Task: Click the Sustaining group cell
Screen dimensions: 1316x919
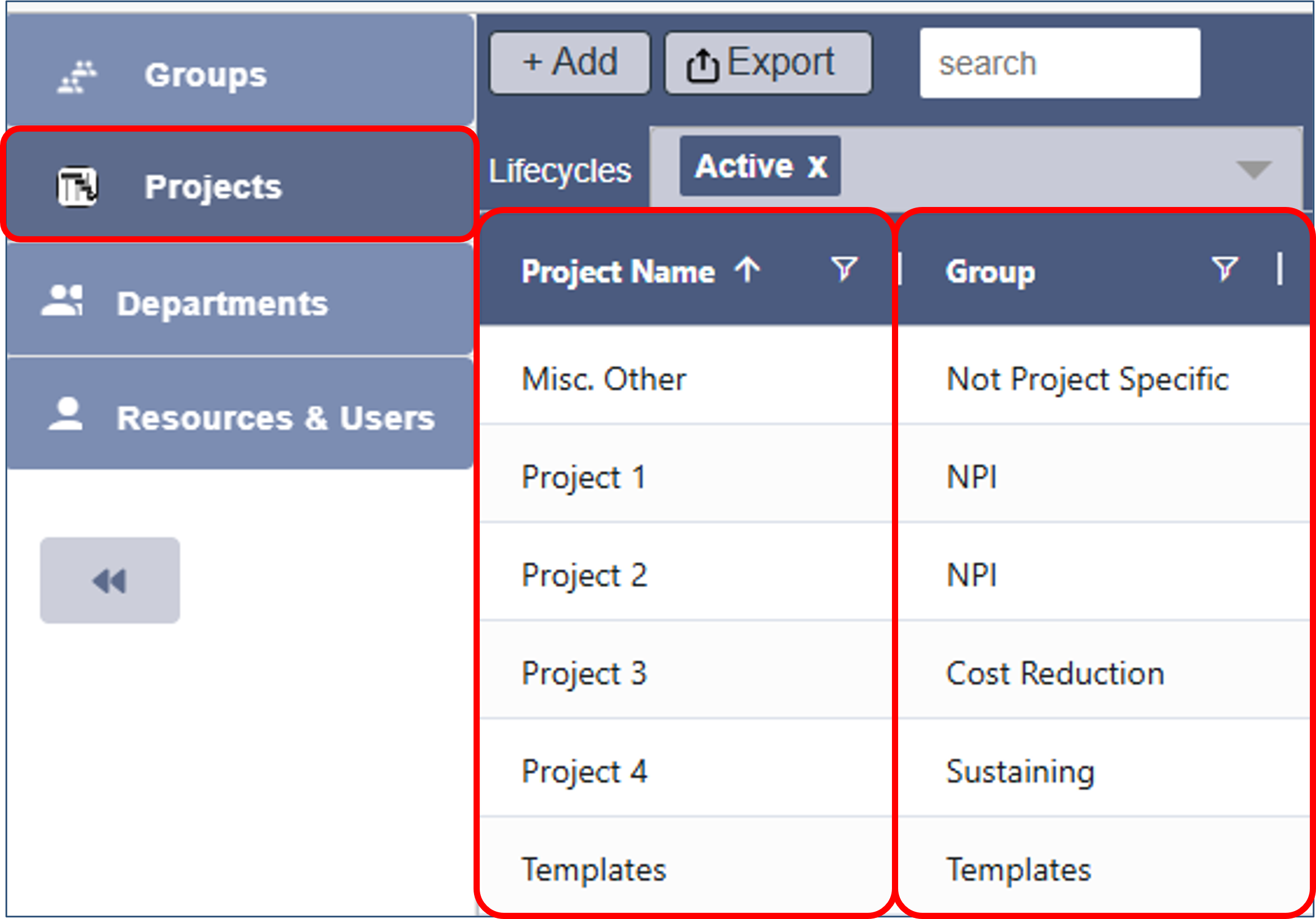Action: 1020,772
